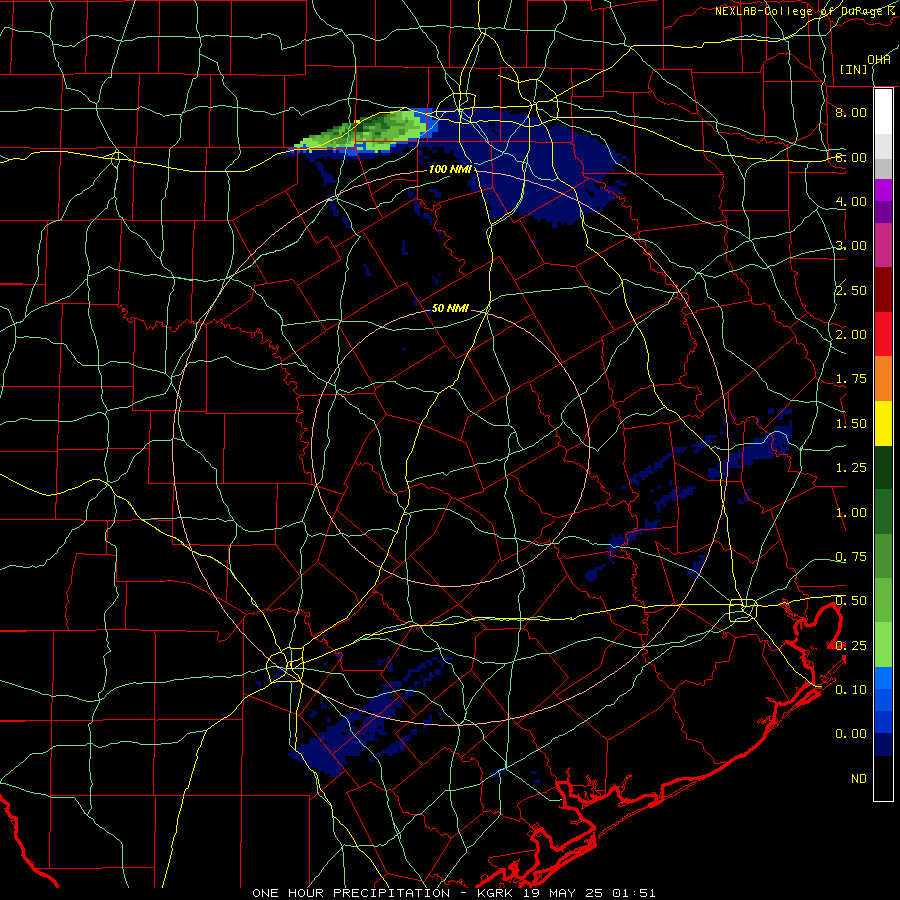Click the [IN] units label
900x900 pixels.
pos(853,69)
